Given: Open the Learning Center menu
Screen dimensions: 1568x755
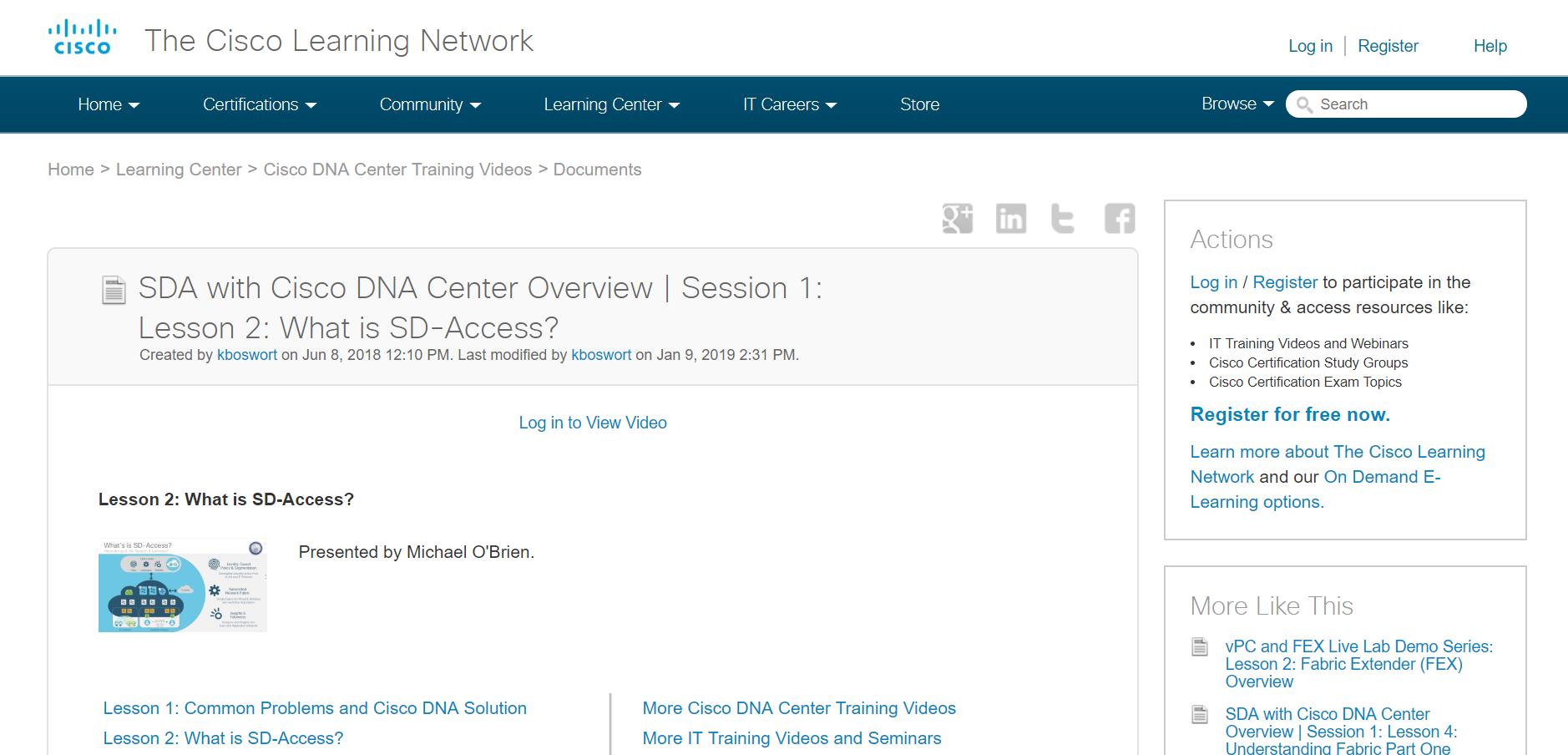Looking at the screenshot, I should pos(612,104).
